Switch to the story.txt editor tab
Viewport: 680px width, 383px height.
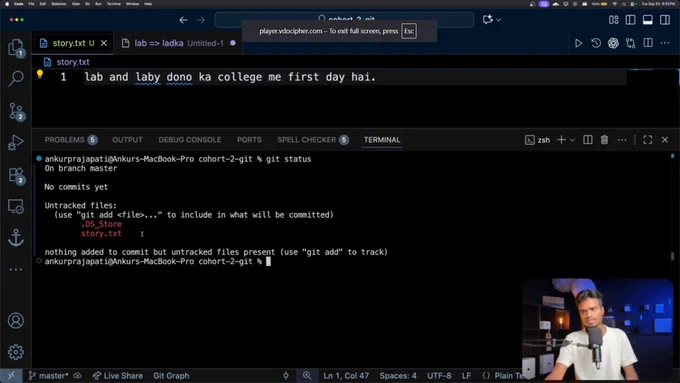tap(72, 43)
